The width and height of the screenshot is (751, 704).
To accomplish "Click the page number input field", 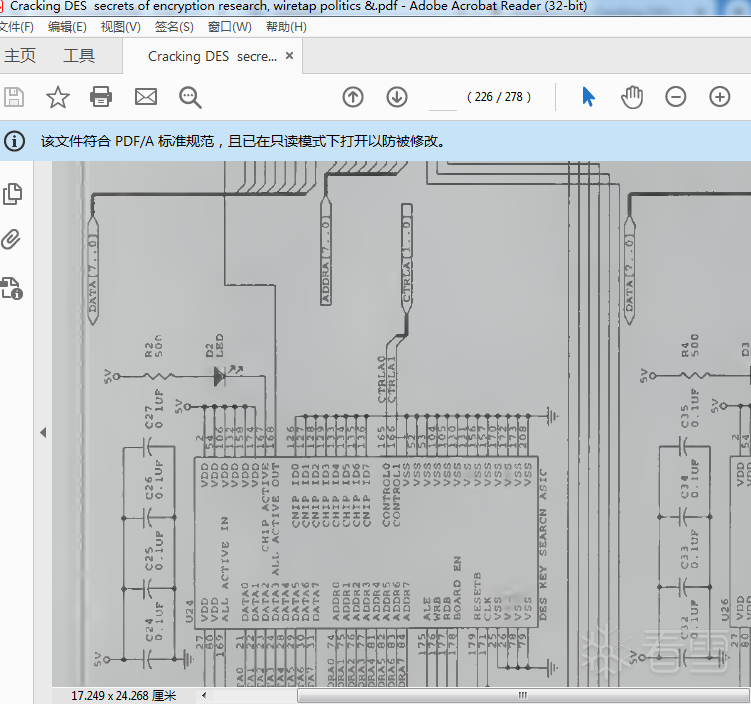I will pyautogui.click(x=443, y=98).
